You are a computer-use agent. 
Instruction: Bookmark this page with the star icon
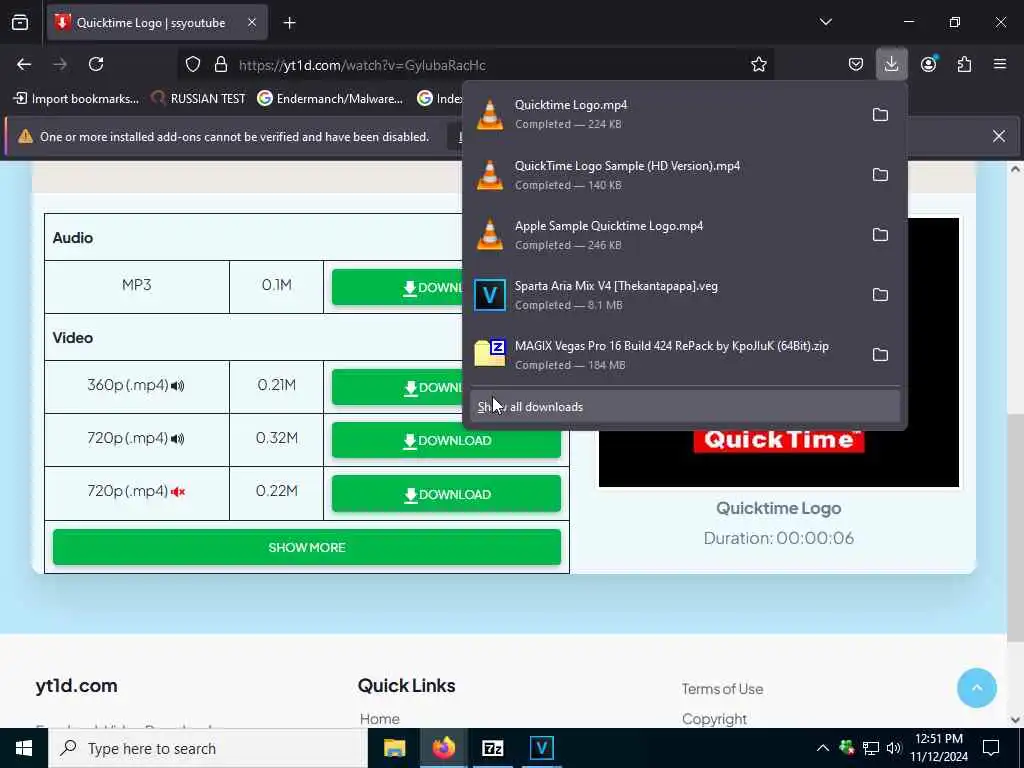tap(758, 65)
